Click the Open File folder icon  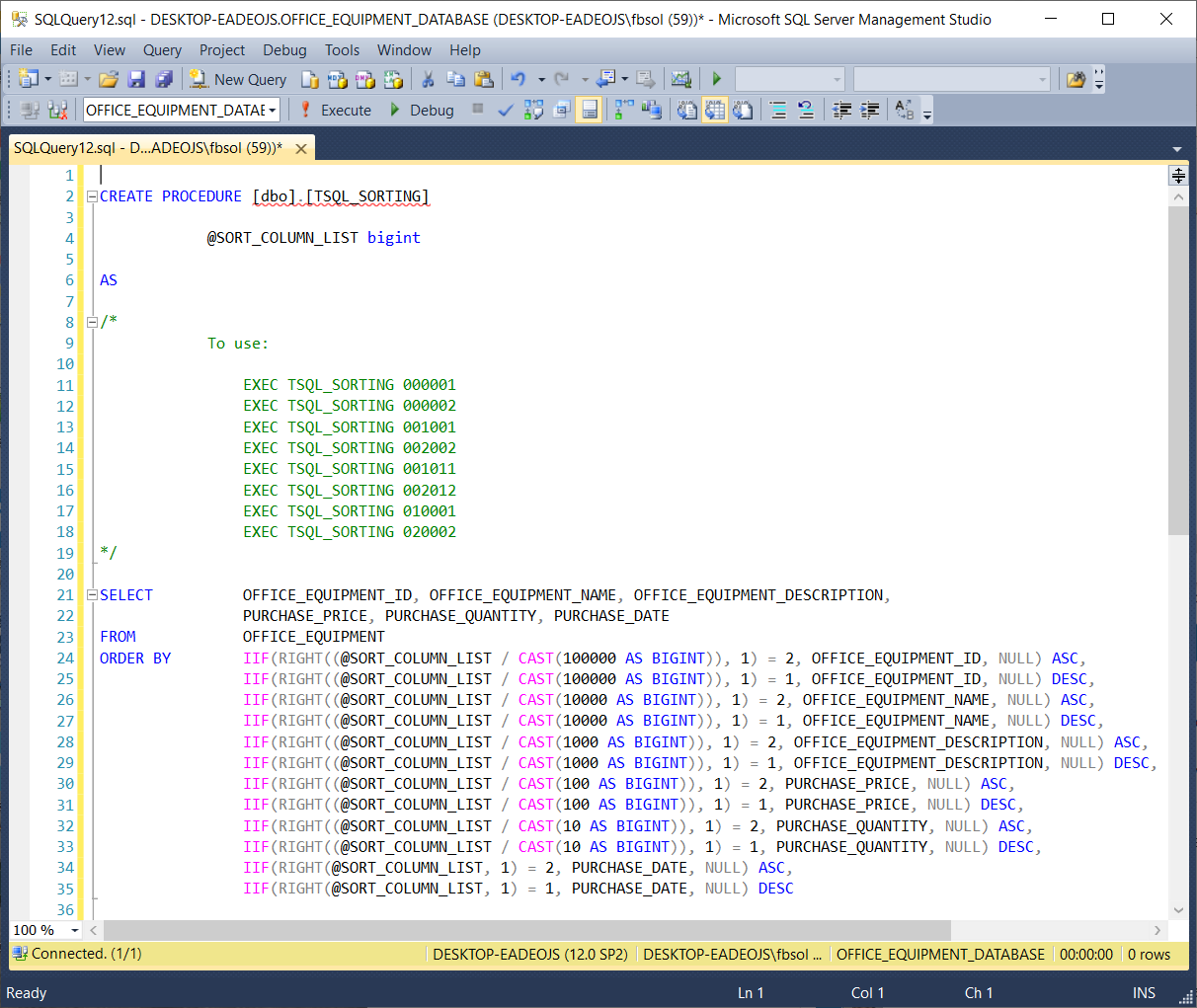pos(109,79)
